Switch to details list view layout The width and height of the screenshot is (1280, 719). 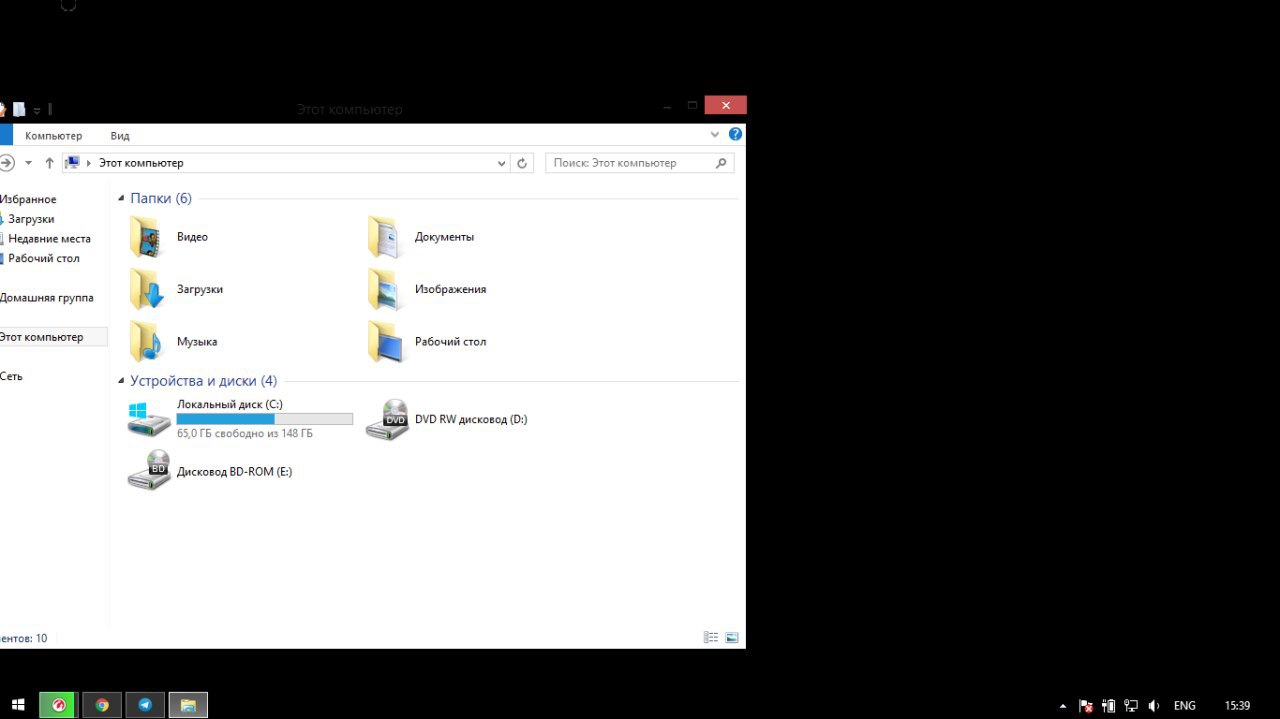point(711,637)
